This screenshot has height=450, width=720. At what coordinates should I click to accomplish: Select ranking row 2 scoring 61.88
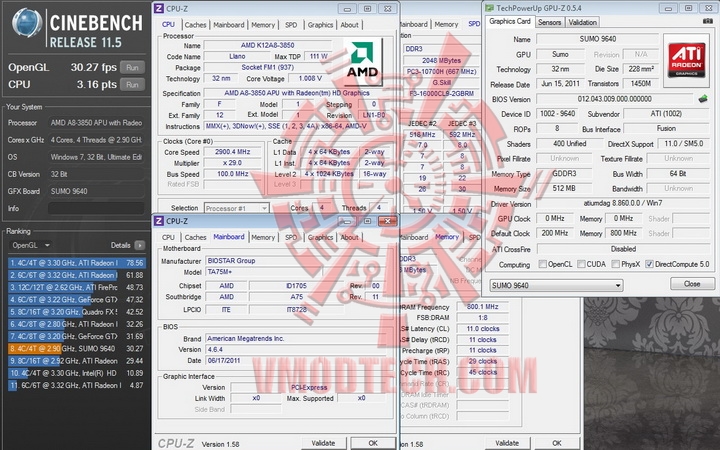point(76,275)
